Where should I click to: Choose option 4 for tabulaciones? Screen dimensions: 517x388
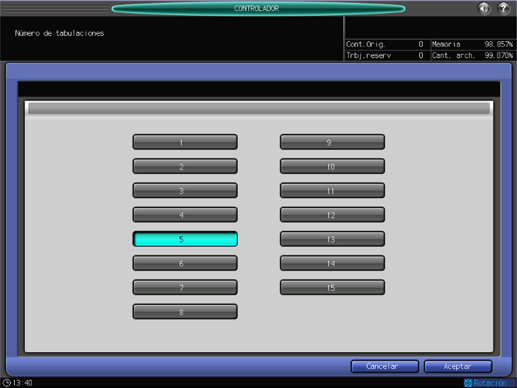(185, 215)
